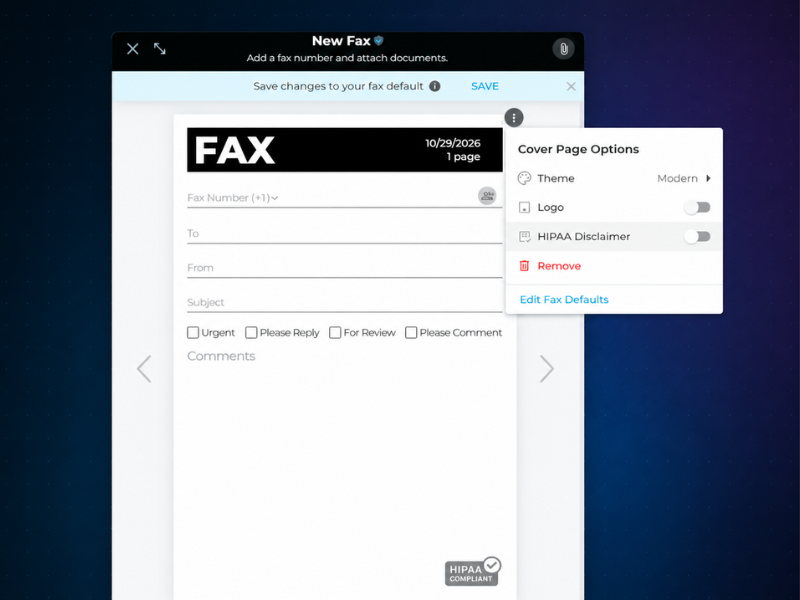
Task: Click the Logo menu entry label
Action: pyautogui.click(x=551, y=208)
